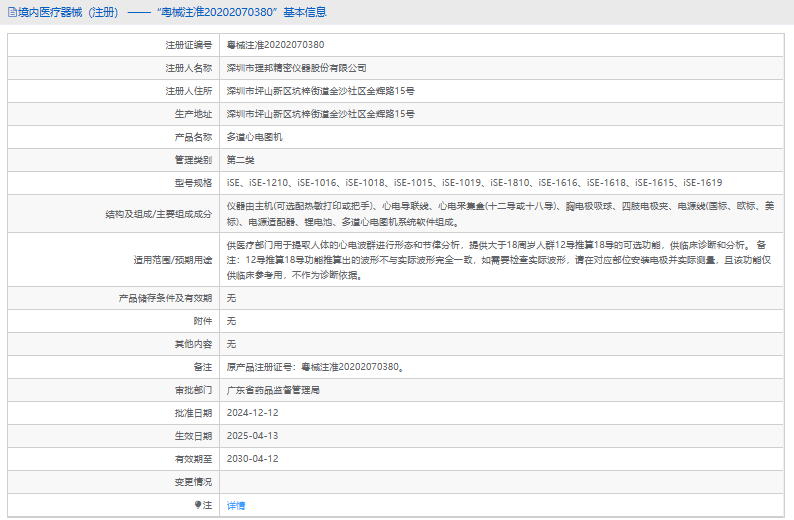Click the 结构及组成/主要组成成分 label

click(158, 214)
